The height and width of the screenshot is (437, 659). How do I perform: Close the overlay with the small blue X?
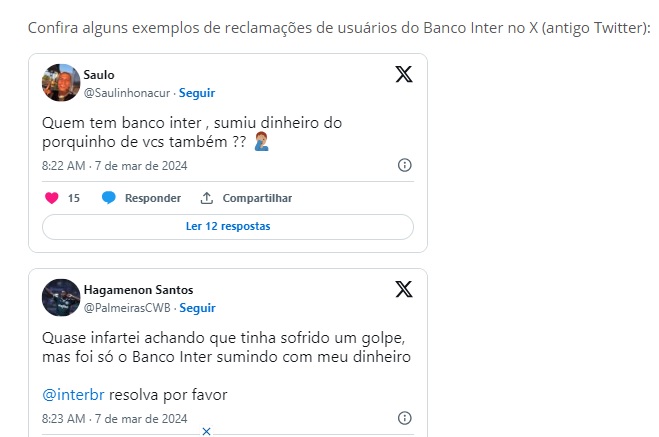206,431
